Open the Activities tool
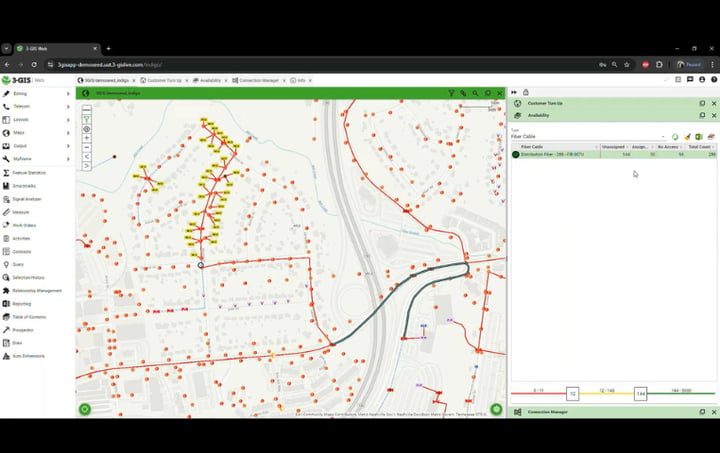Image resolution: width=720 pixels, height=453 pixels. pos(21,239)
